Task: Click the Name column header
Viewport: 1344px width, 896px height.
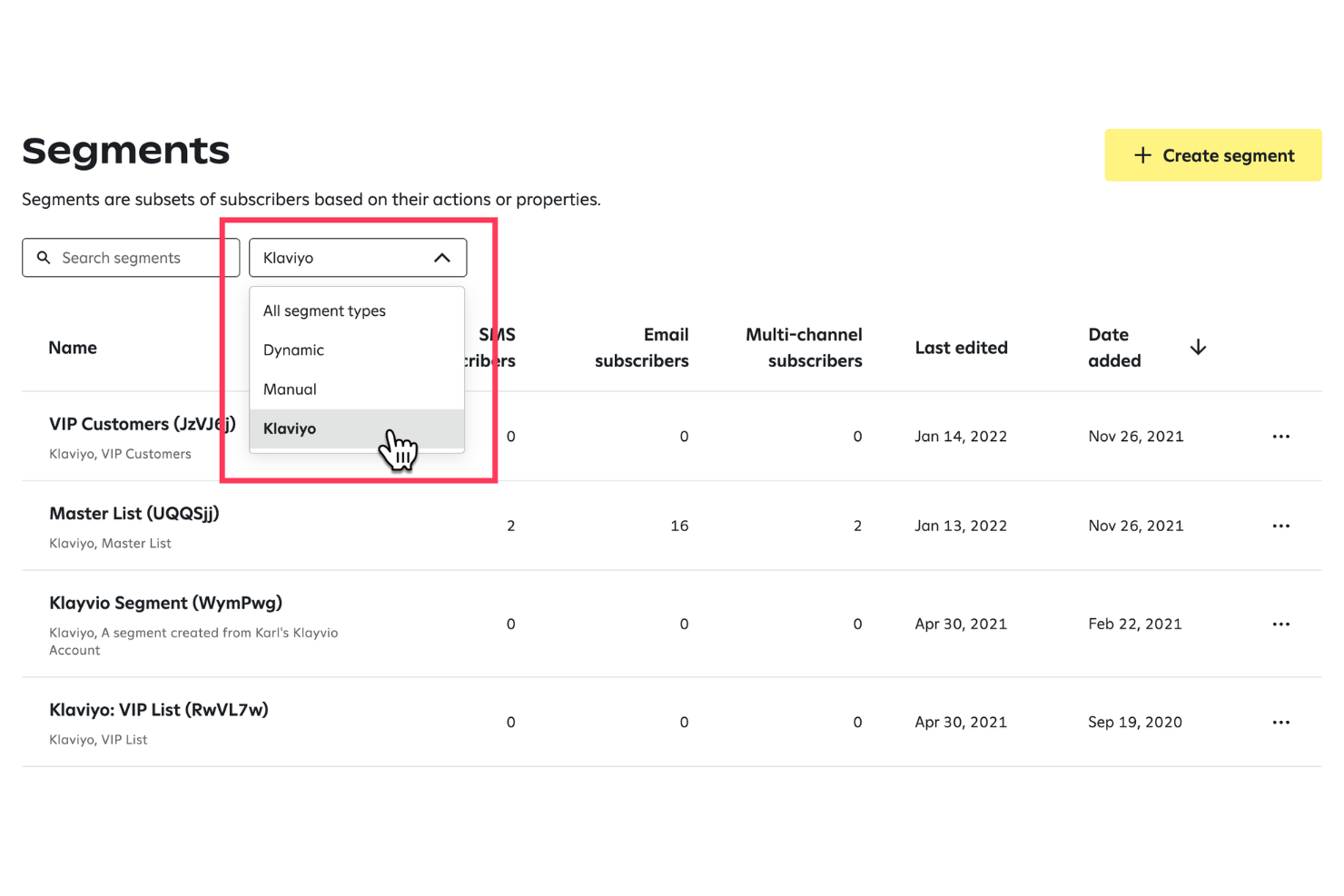Action: [x=73, y=347]
